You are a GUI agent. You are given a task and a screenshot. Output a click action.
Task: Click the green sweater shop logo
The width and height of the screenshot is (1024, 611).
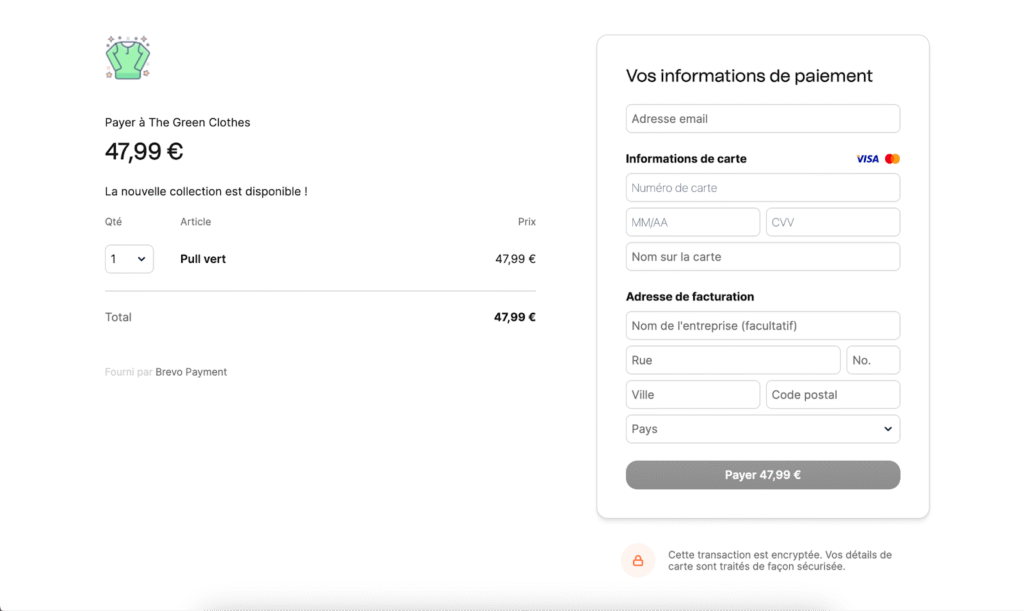point(127,58)
